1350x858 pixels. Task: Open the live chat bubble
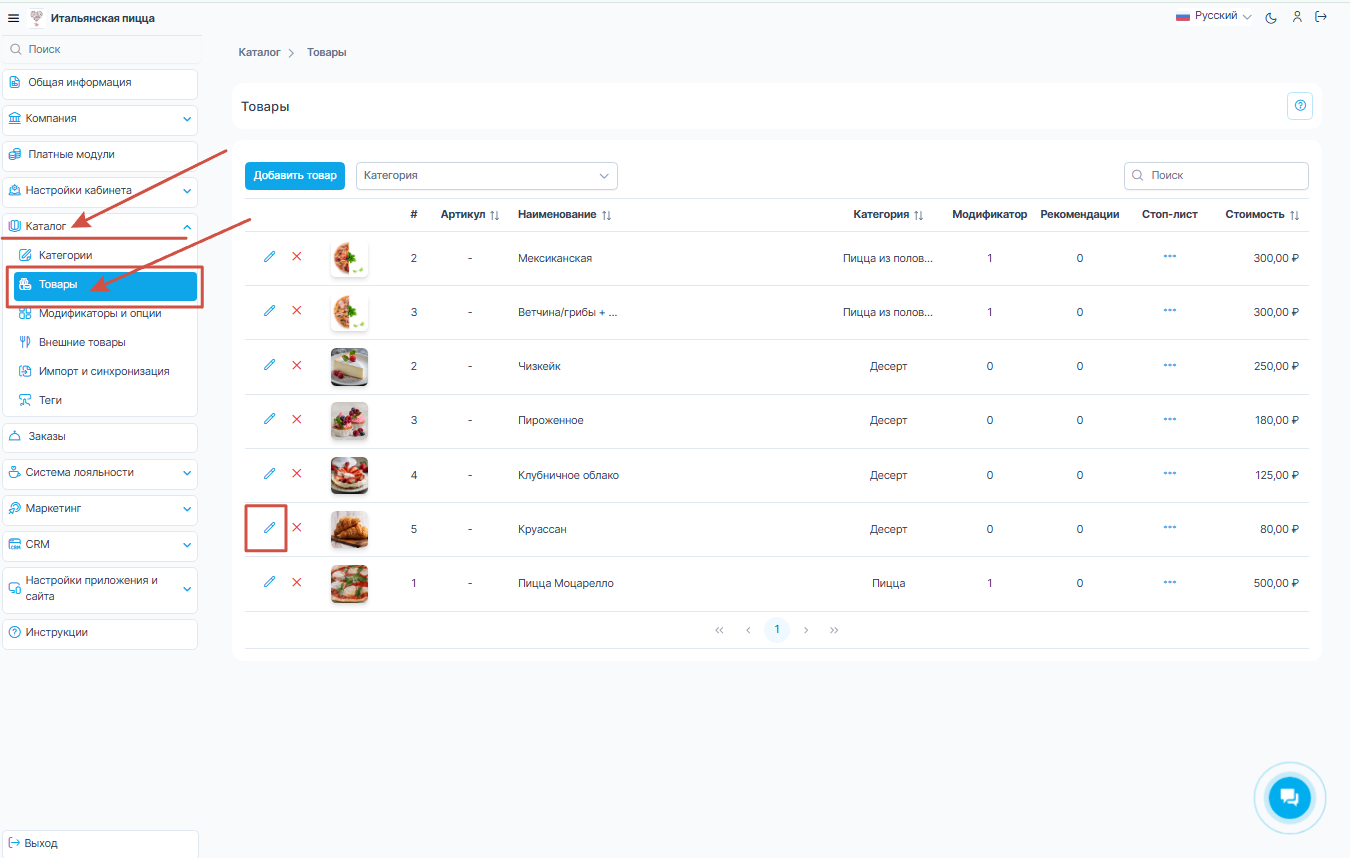coord(1289,797)
